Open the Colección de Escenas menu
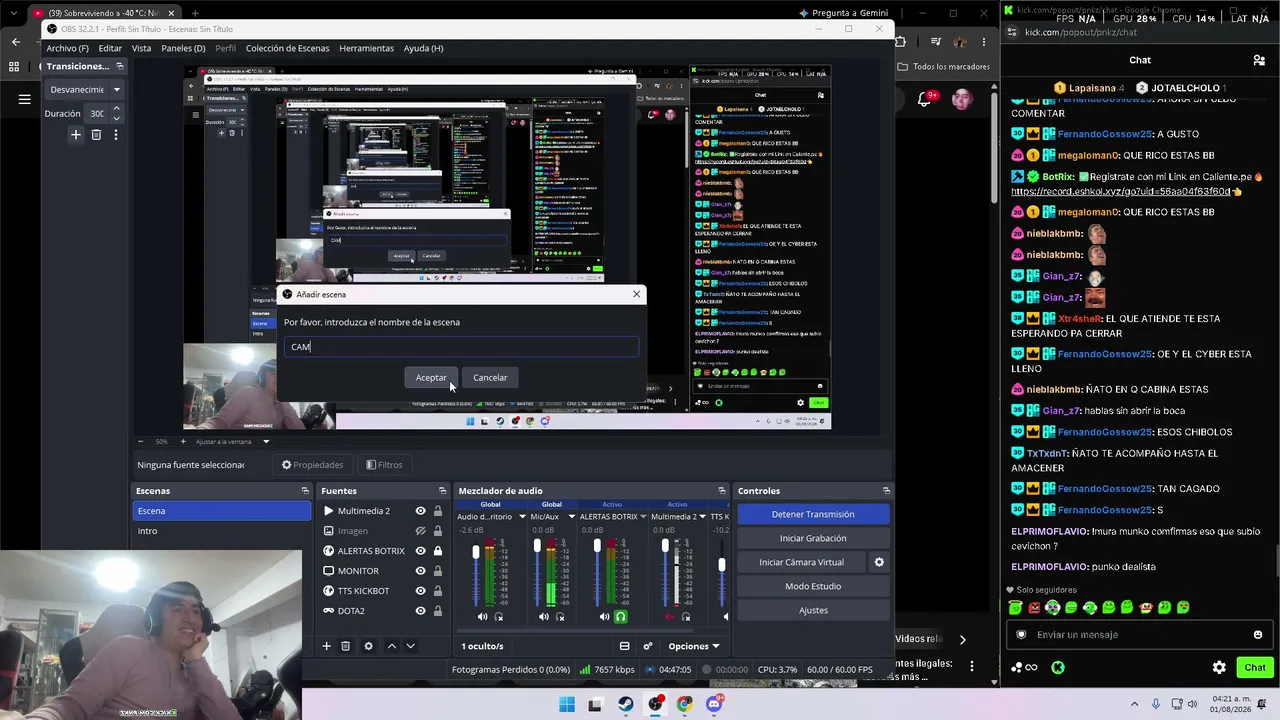This screenshot has width=1280, height=720. [x=287, y=48]
